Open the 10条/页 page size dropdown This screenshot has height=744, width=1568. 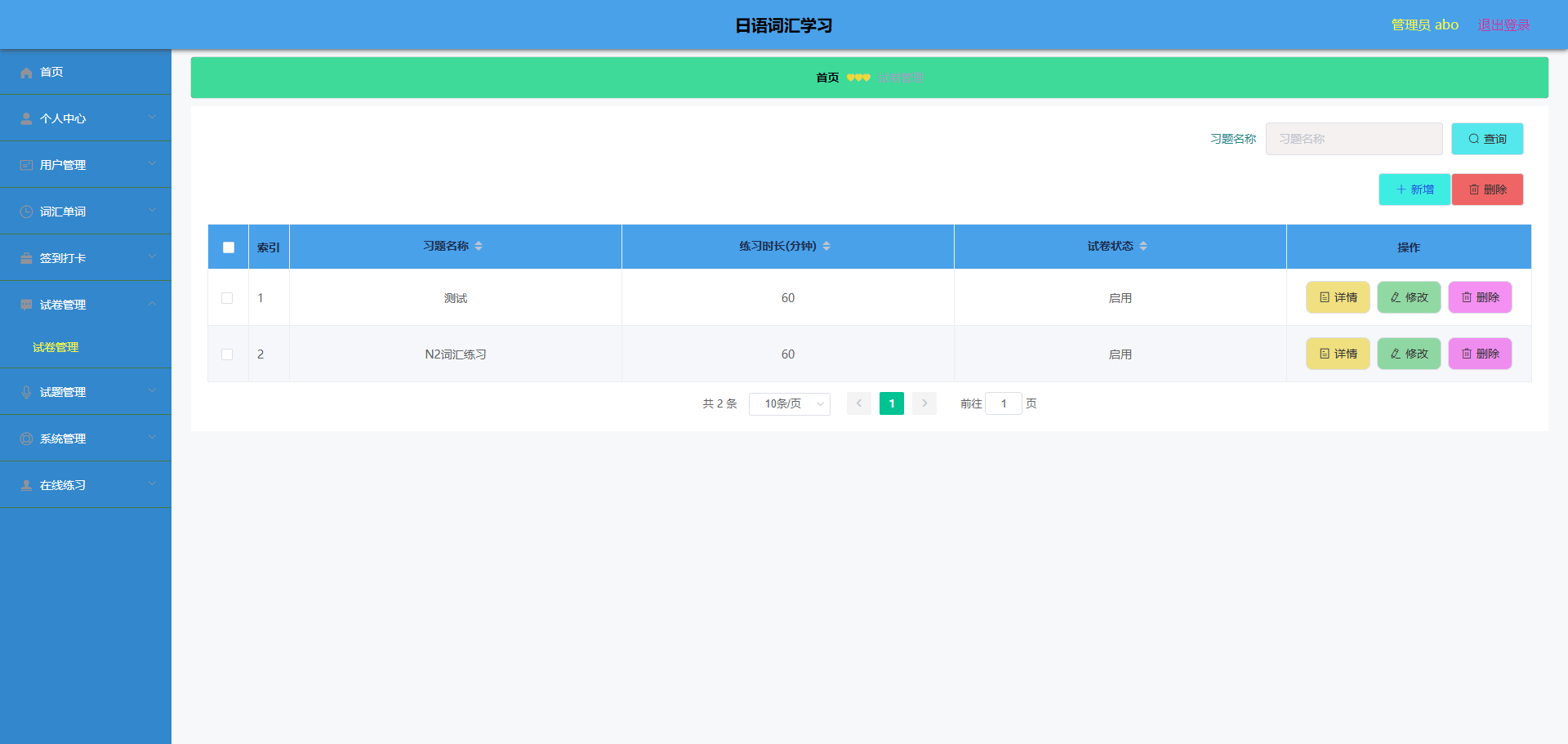(790, 404)
